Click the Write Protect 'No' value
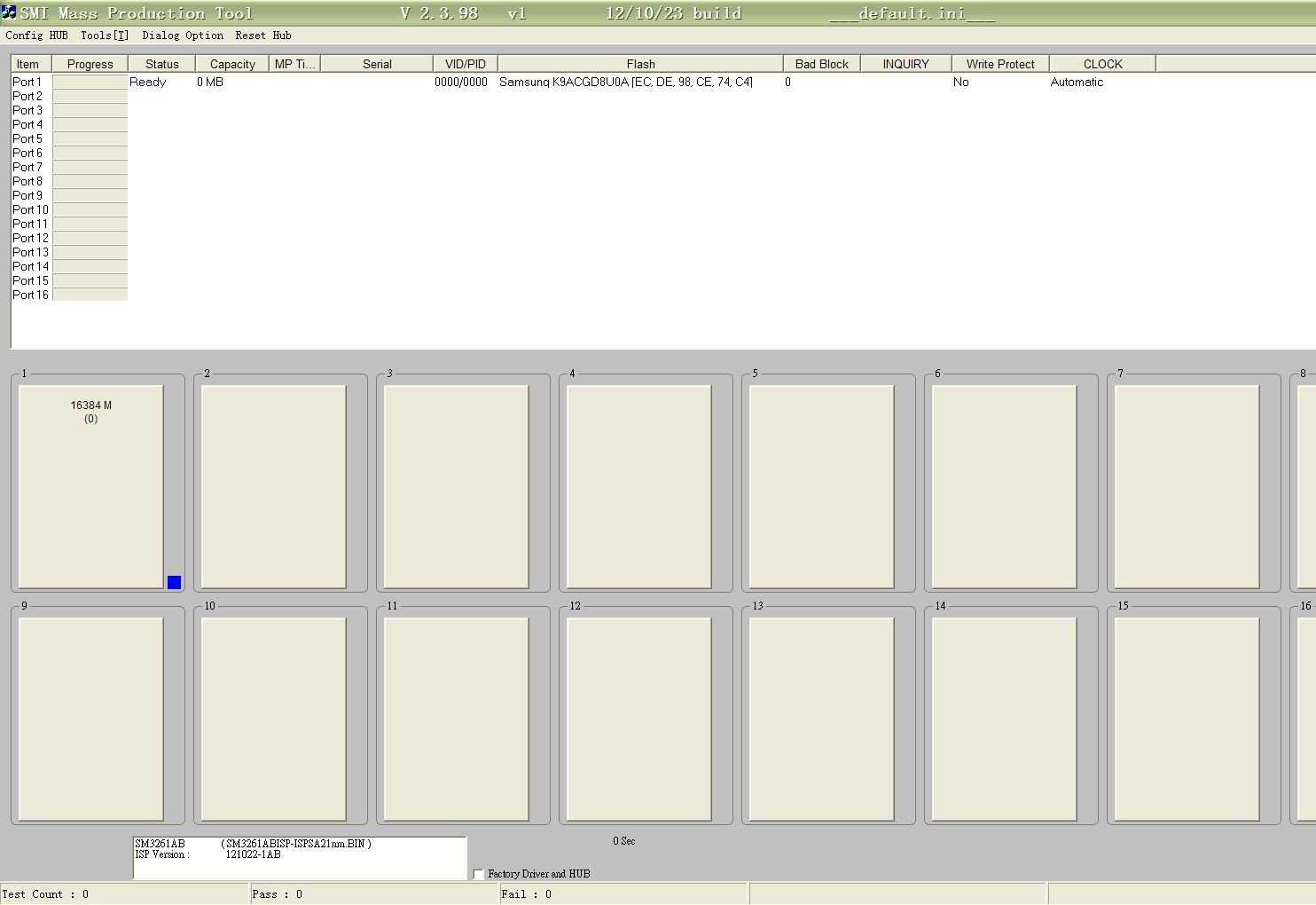This screenshot has height=905, width=1316. click(x=961, y=82)
